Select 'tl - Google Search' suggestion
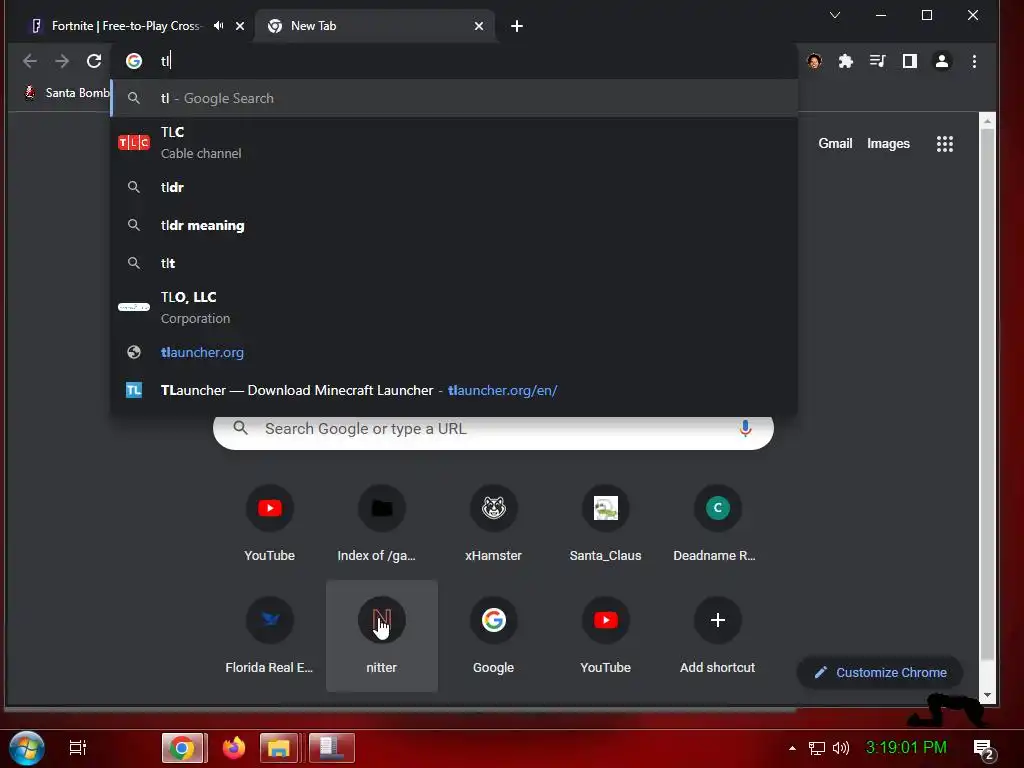The image size is (1024, 768). 455,99
